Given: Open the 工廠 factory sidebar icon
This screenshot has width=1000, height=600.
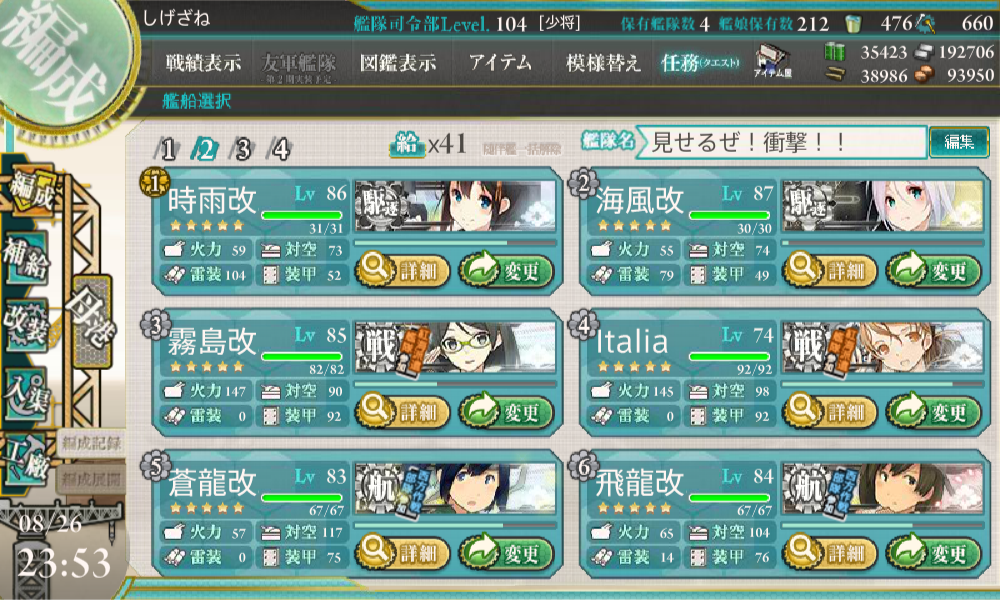Looking at the screenshot, I should point(27,460).
